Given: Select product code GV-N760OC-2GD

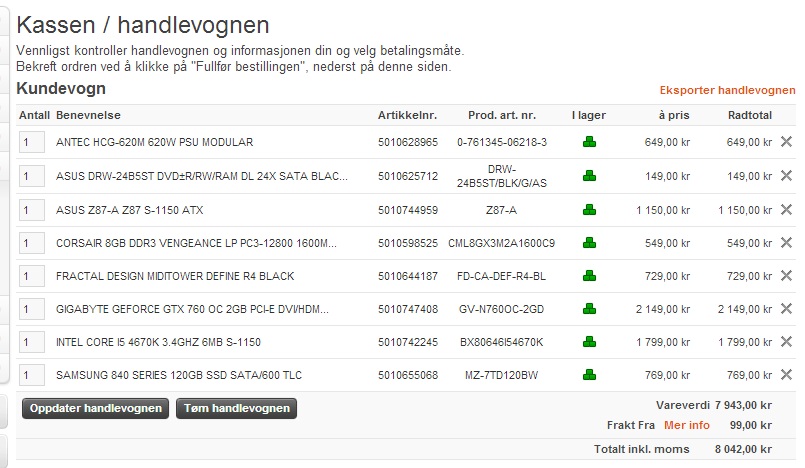Looking at the screenshot, I should tap(502, 309).
